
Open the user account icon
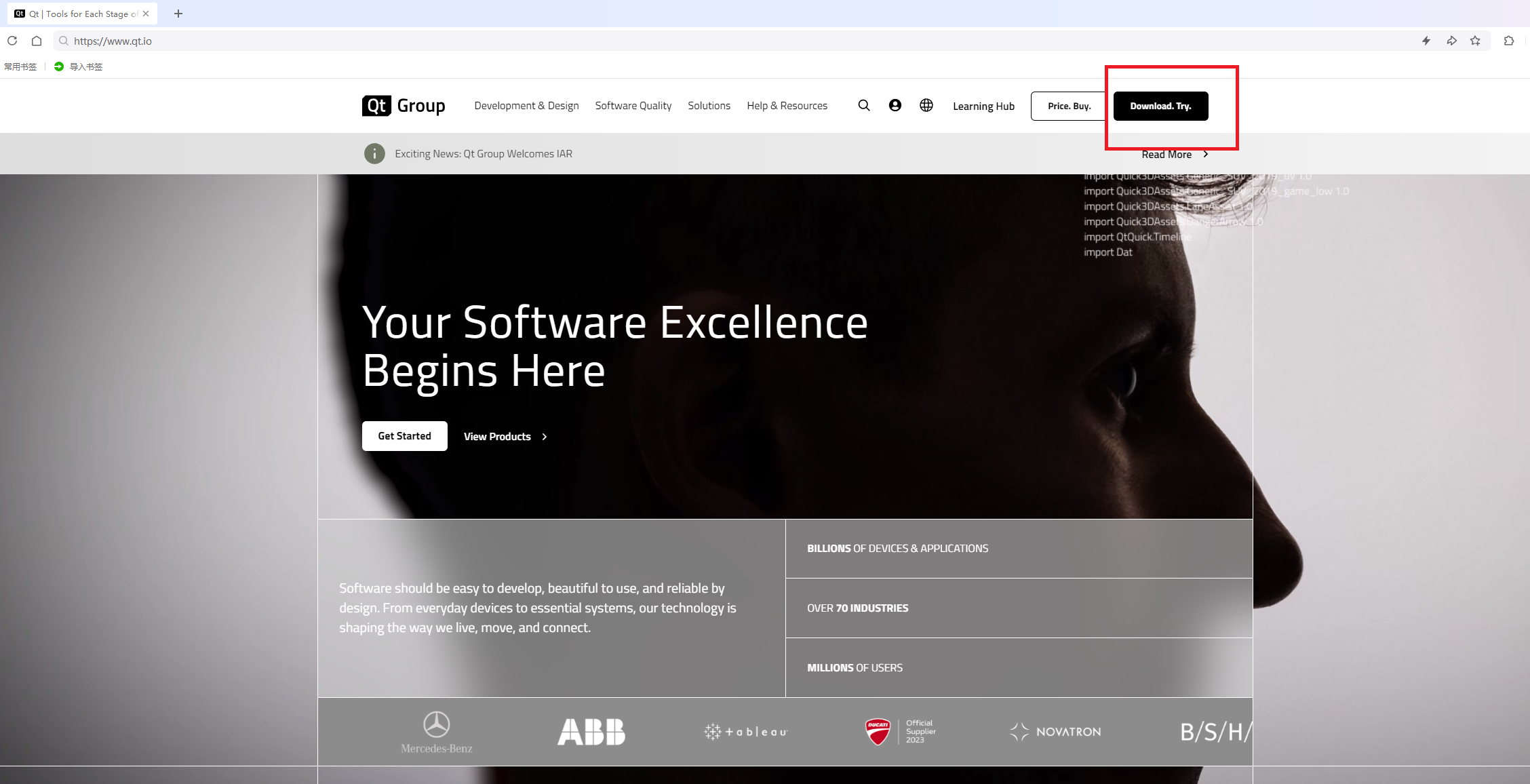coord(895,105)
